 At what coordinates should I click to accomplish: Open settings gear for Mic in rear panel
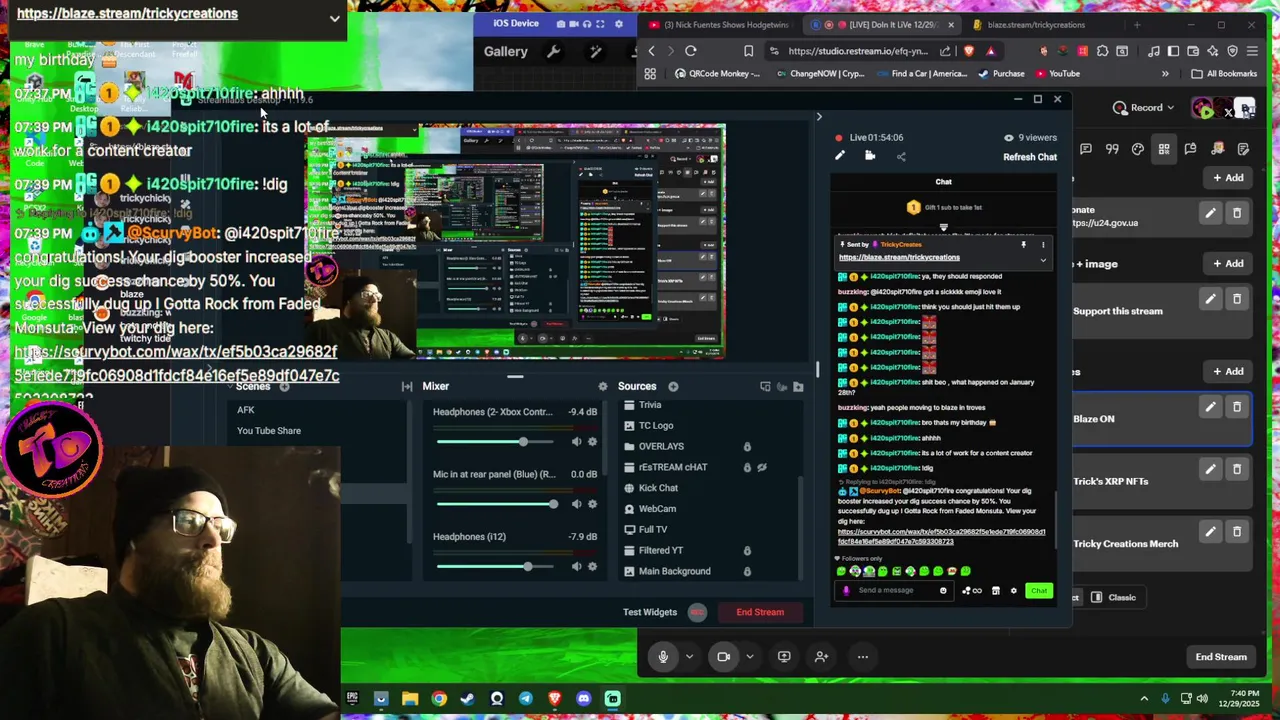tap(592, 504)
